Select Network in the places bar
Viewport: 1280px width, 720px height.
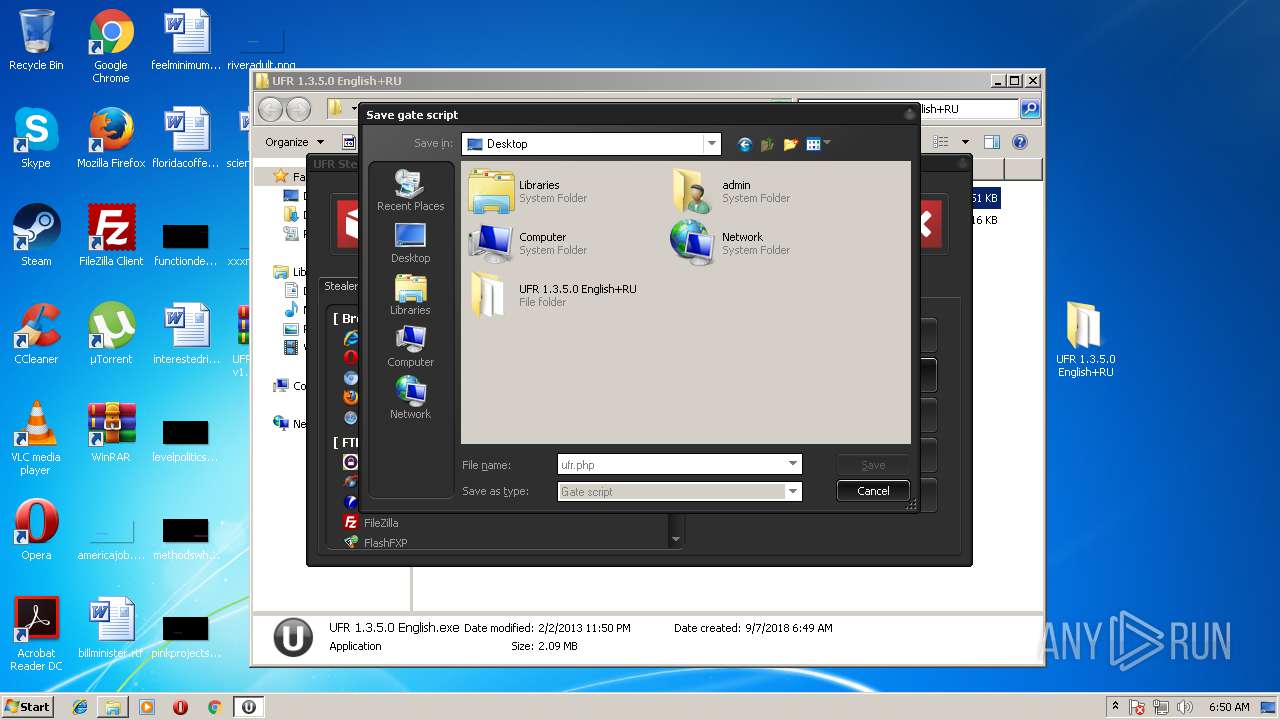point(410,398)
